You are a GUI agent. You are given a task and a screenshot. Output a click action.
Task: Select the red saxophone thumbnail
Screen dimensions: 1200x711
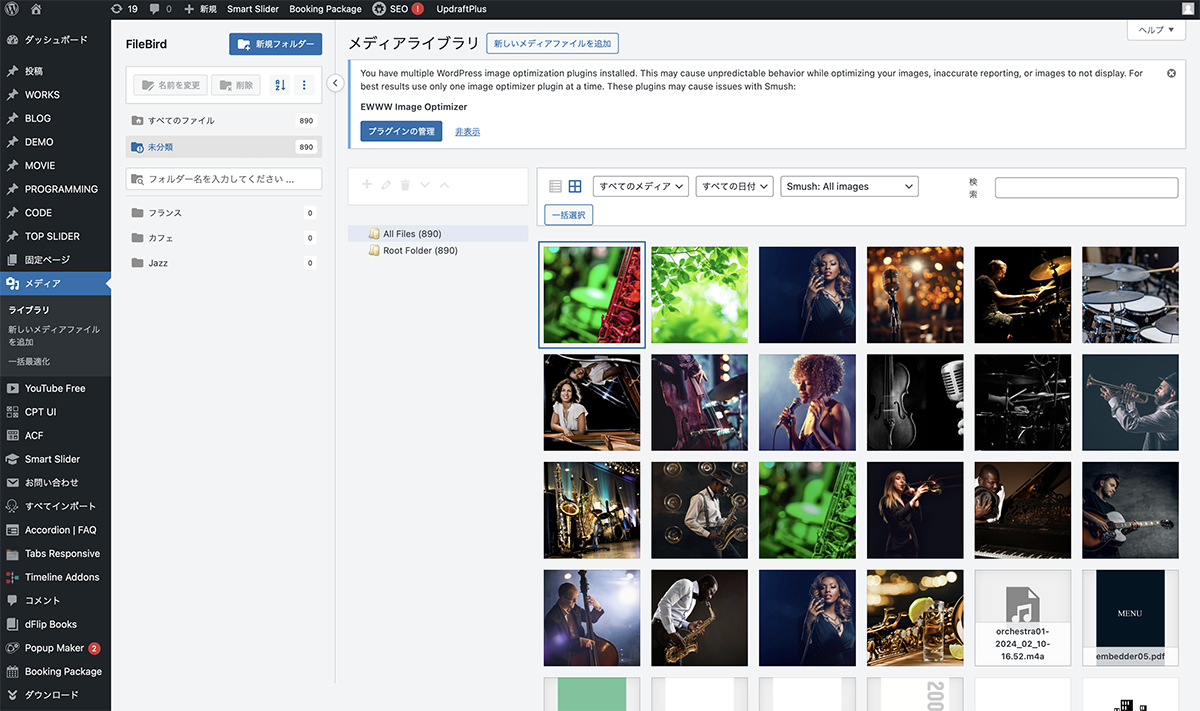click(x=592, y=295)
